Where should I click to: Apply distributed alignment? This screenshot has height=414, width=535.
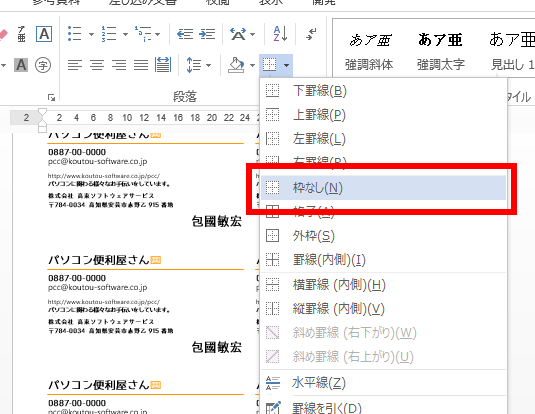(163, 65)
